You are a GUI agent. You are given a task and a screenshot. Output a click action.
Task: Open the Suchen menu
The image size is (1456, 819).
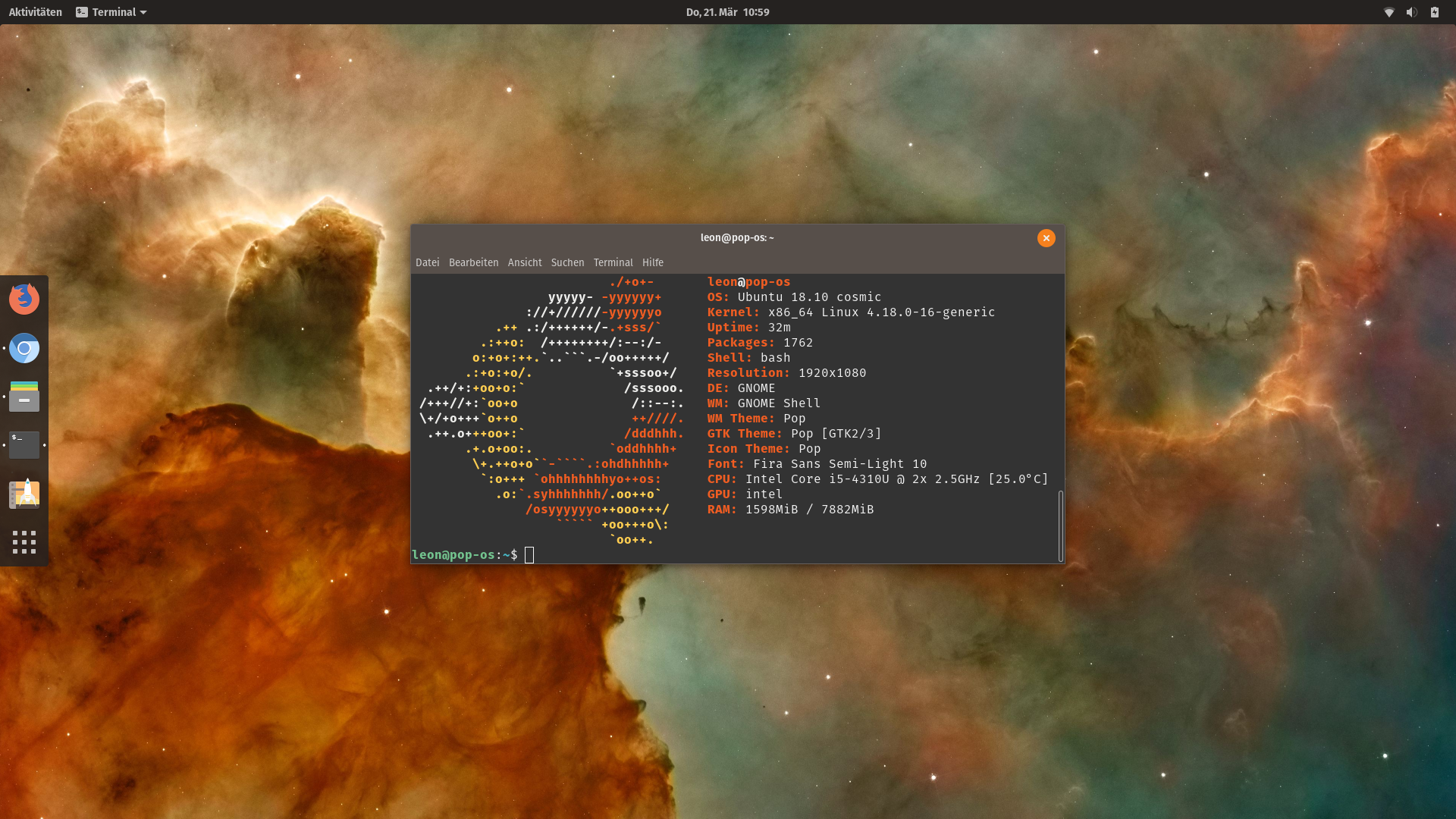567,262
